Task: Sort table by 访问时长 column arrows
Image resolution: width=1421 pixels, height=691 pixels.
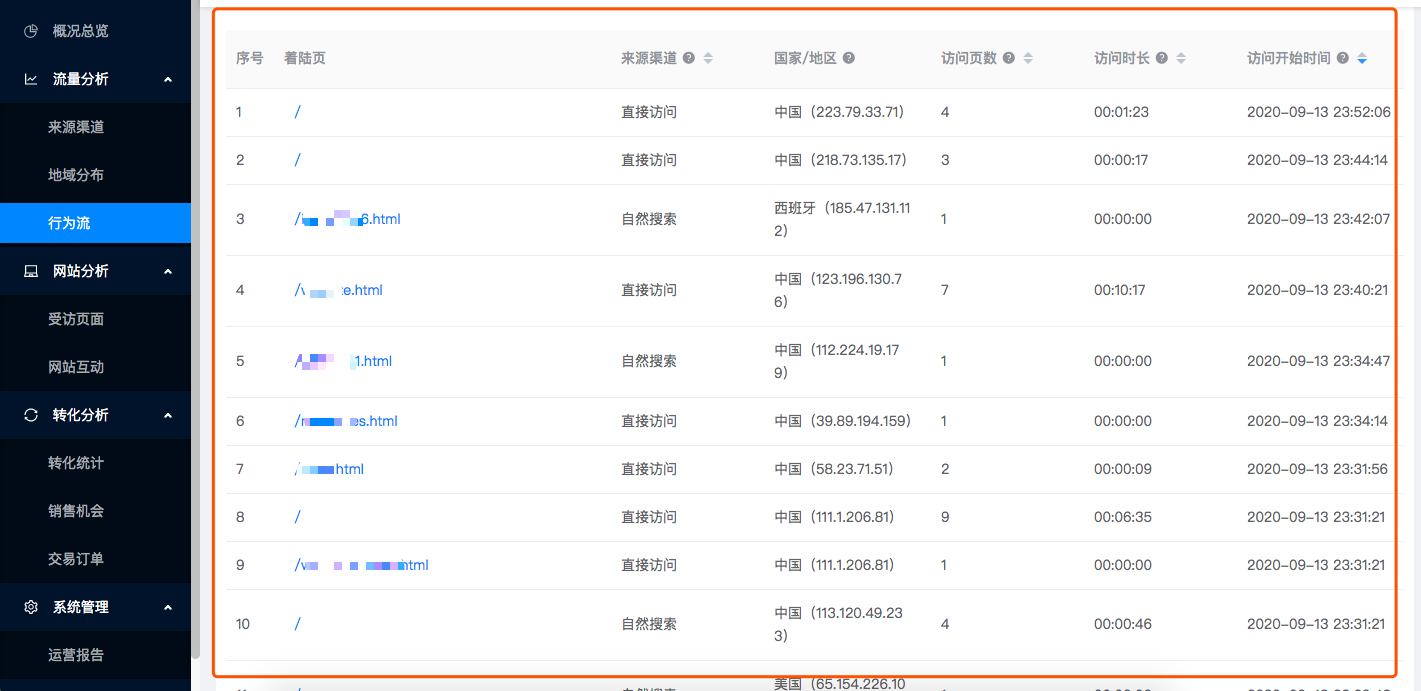Action: (1181, 58)
